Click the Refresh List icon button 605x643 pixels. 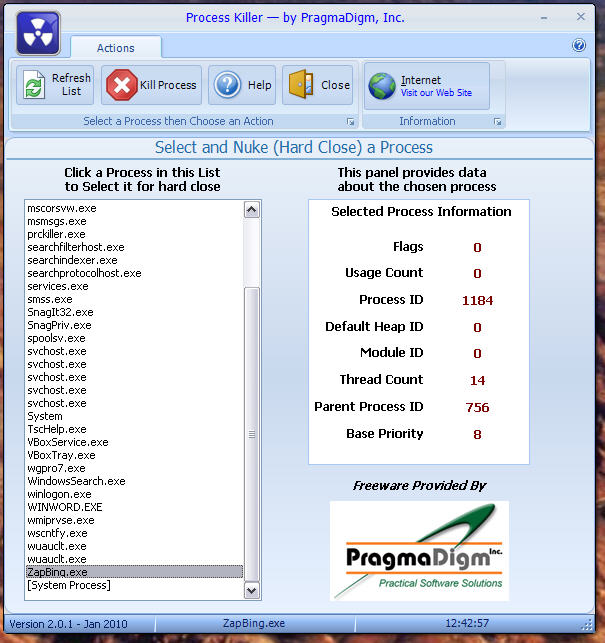point(55,85)
